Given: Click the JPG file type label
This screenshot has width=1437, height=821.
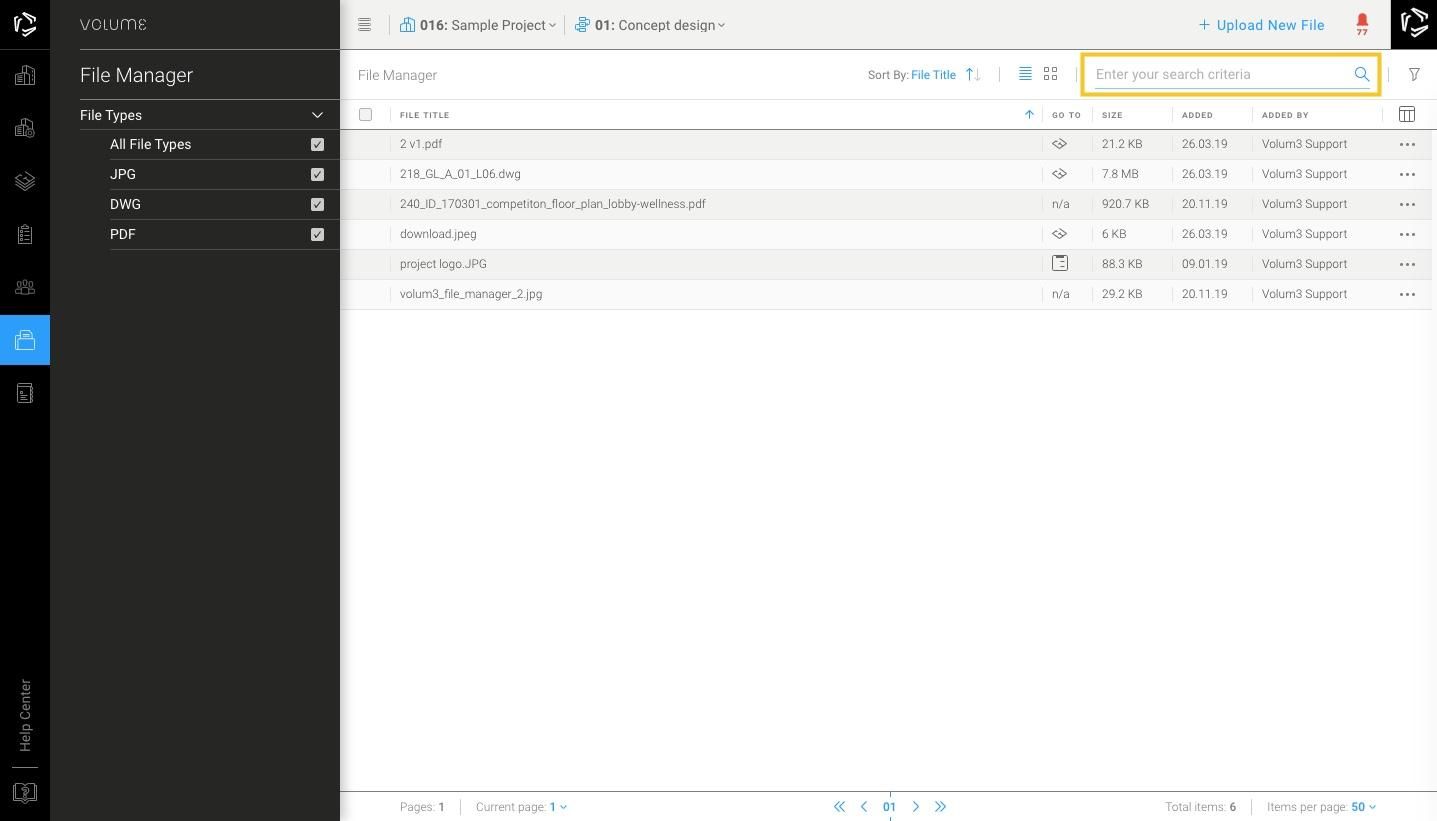Looking at the screenshot, I should [x=123, y=174].
